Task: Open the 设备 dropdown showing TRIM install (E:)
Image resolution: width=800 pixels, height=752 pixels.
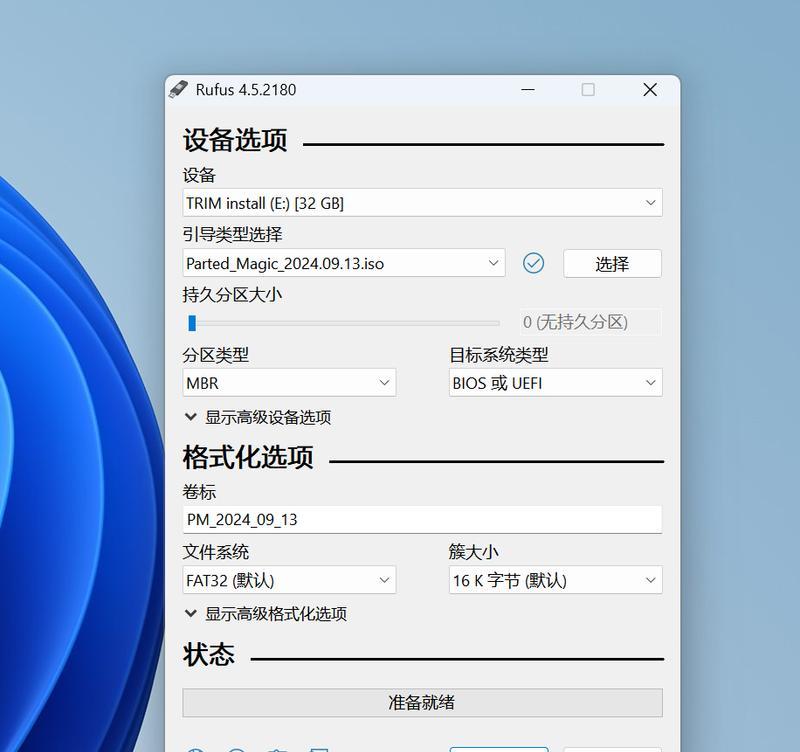Action: pyautogui.click(x=422, y=203)
